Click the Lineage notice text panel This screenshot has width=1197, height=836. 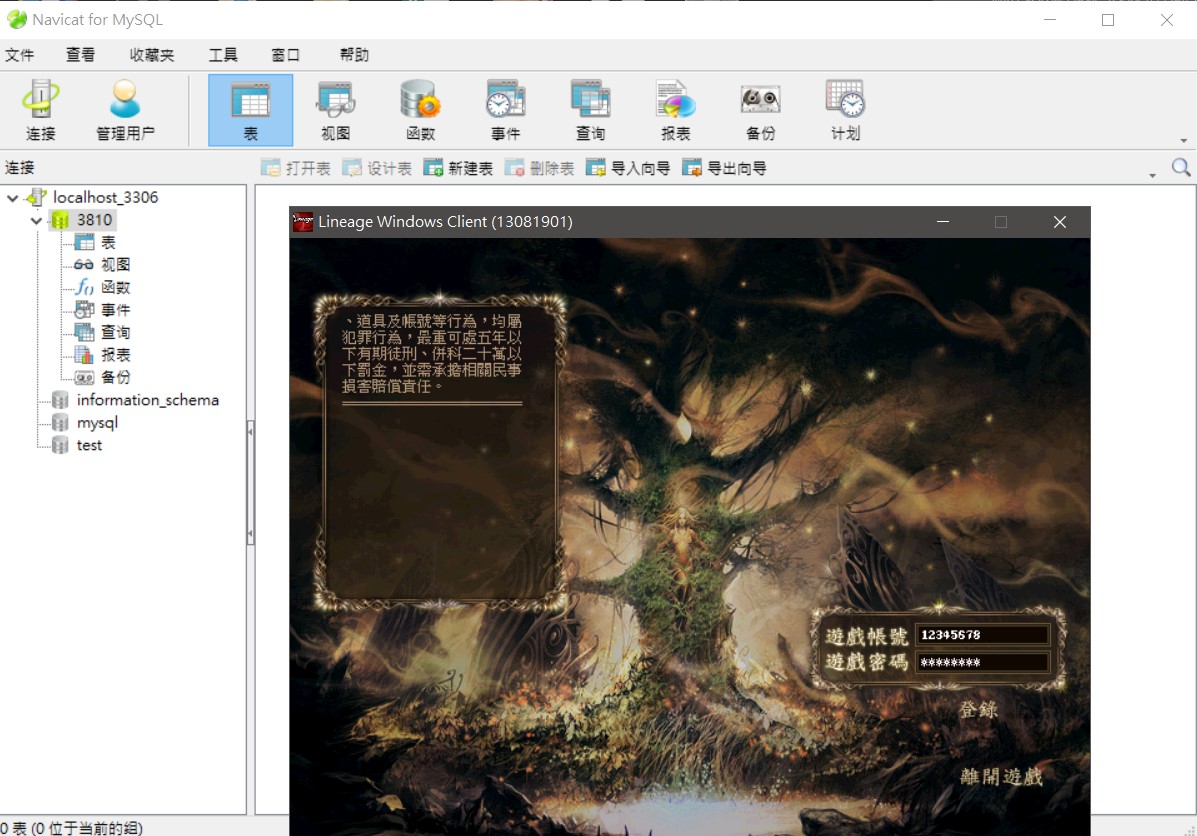tap(440, 451)
